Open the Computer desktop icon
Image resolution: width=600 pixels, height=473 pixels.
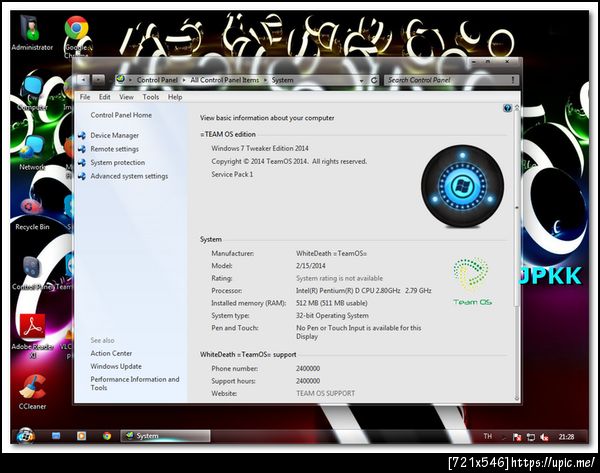32,94
